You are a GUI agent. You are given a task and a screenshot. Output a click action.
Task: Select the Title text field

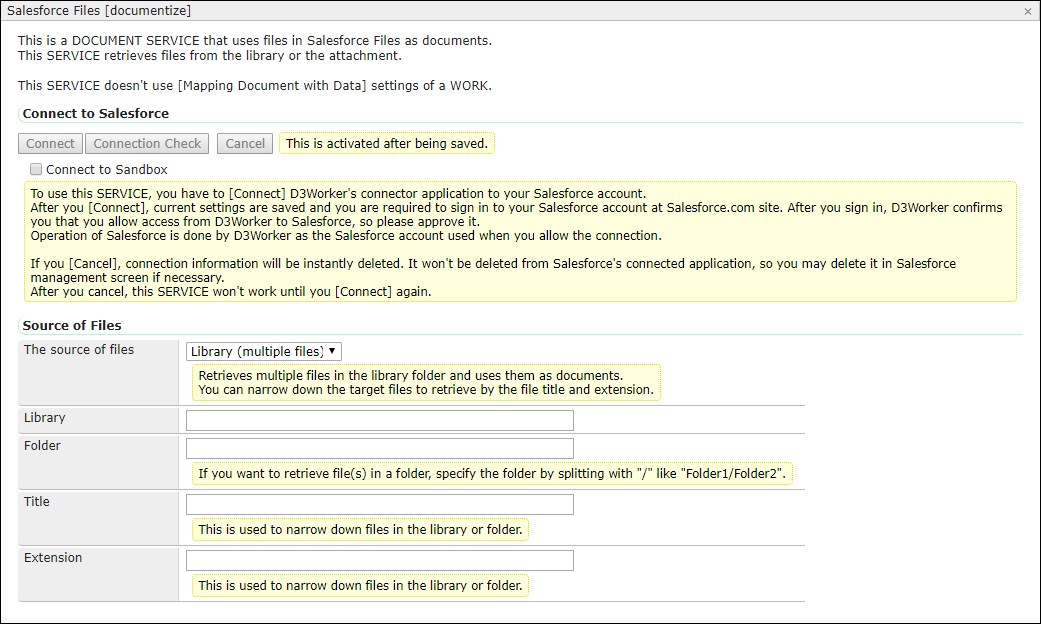click(380, 504)
